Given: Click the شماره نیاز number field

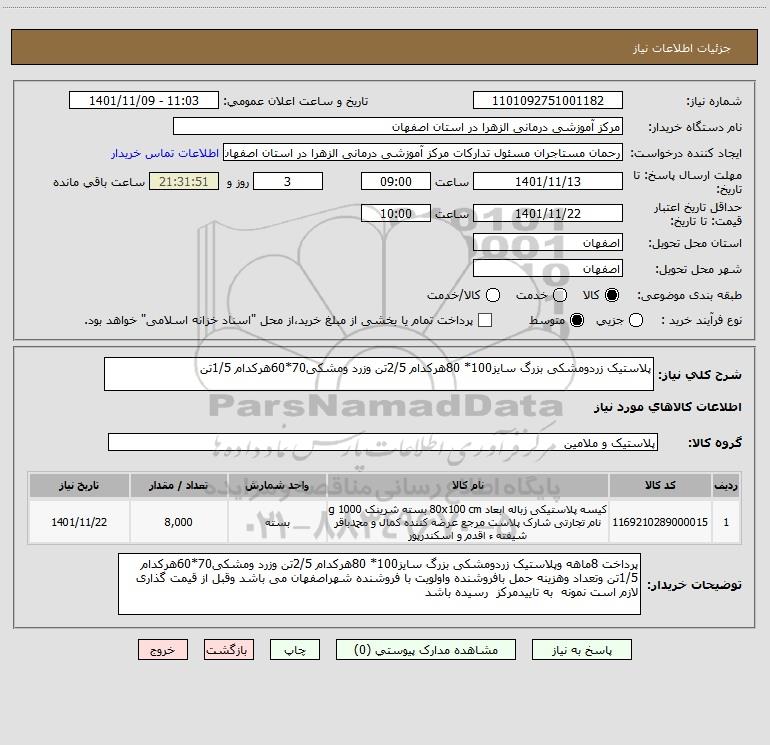Looking at the screenshot, I should tap(548, 100).
